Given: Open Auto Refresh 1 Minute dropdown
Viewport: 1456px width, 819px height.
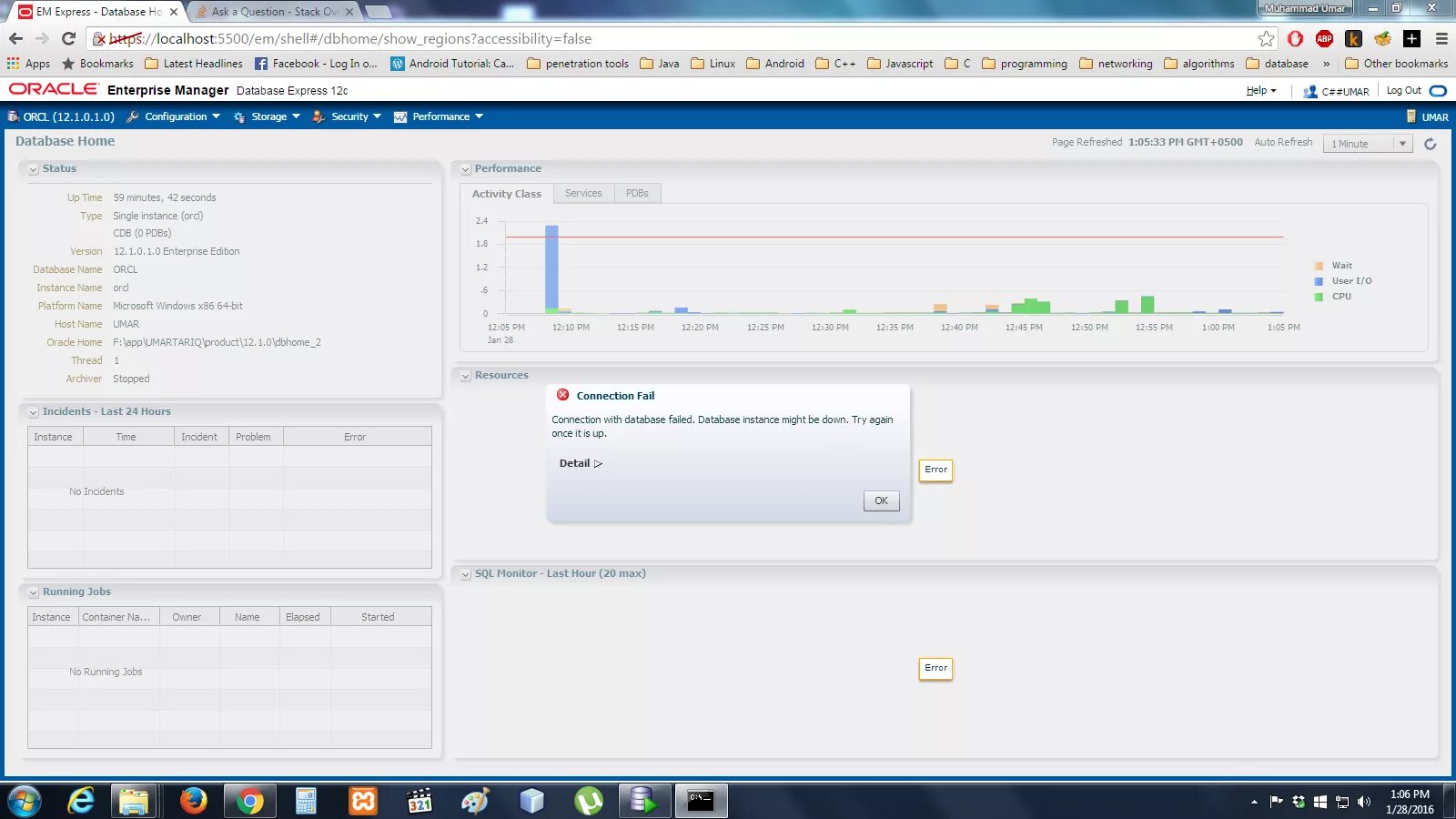Looking at the screenshot, I should tap(1368, 144).
